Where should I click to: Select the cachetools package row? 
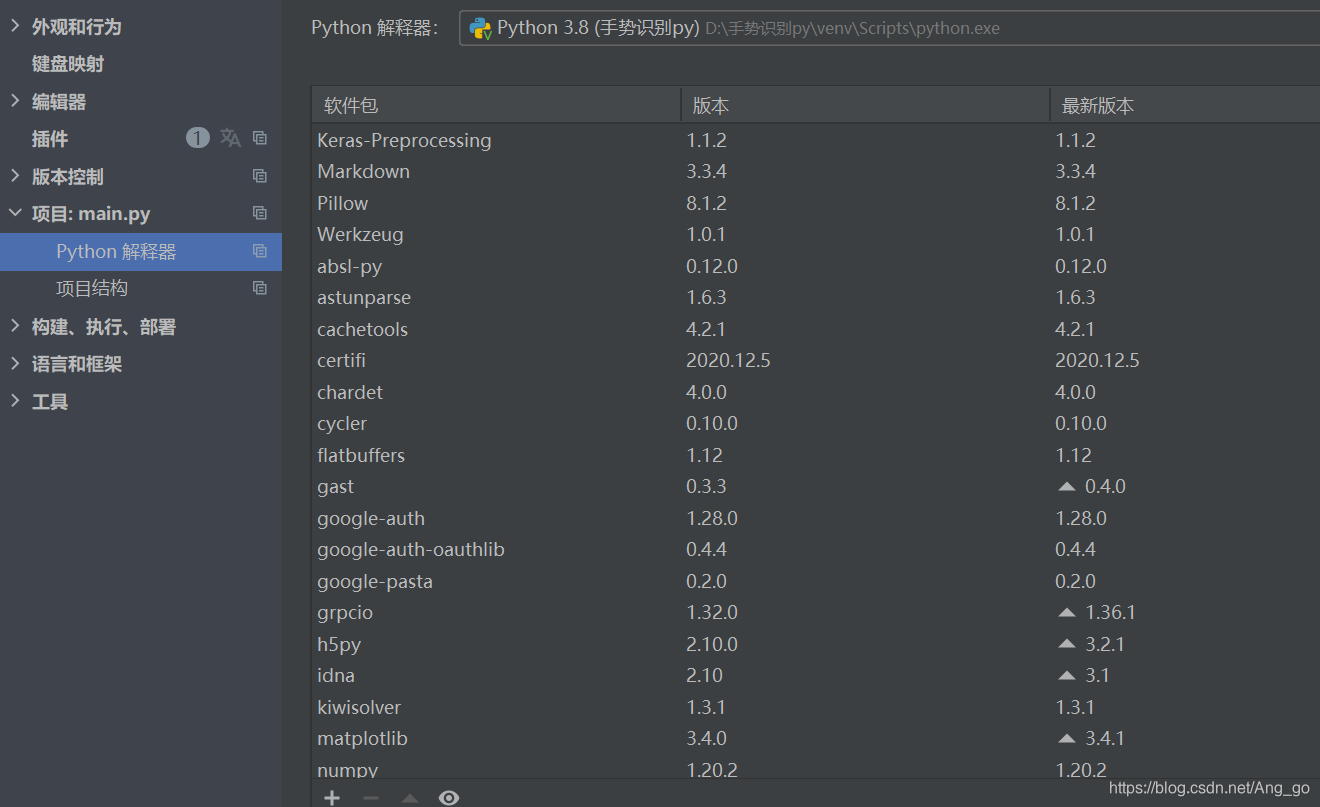click(x=816, y=329)
